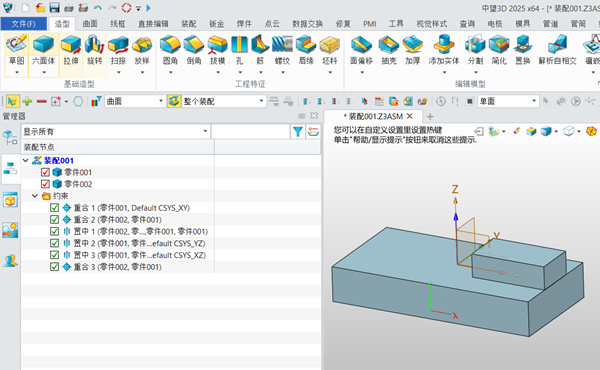The height and width of the screenshot is (370, 600).
Task: Close the 装配001.Z3ASM document tab
Action: 410,116
